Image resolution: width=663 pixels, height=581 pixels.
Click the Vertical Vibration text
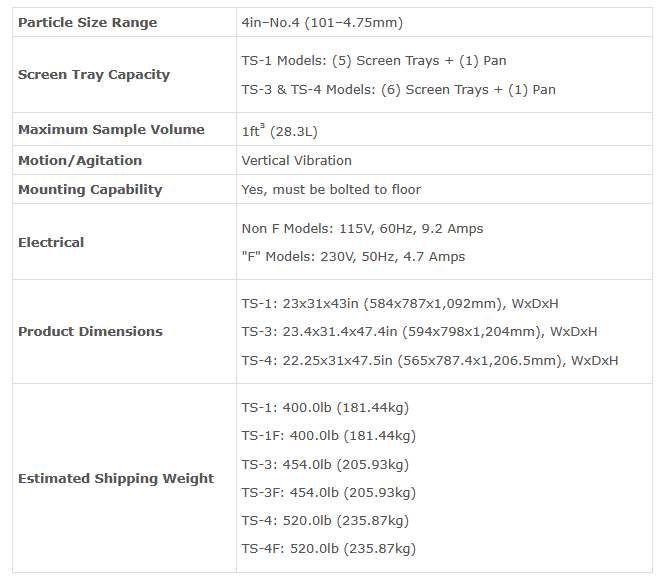coord(296,160)
